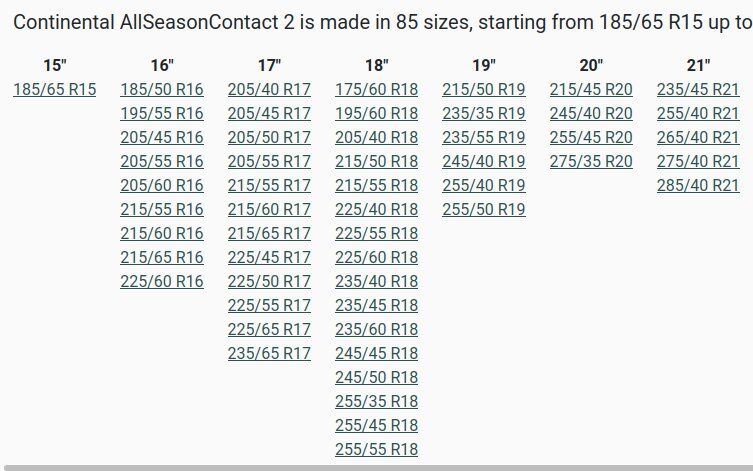Click the 175/60 R18 size link
The image size is (753, 471).
click(x=376, y=90)
